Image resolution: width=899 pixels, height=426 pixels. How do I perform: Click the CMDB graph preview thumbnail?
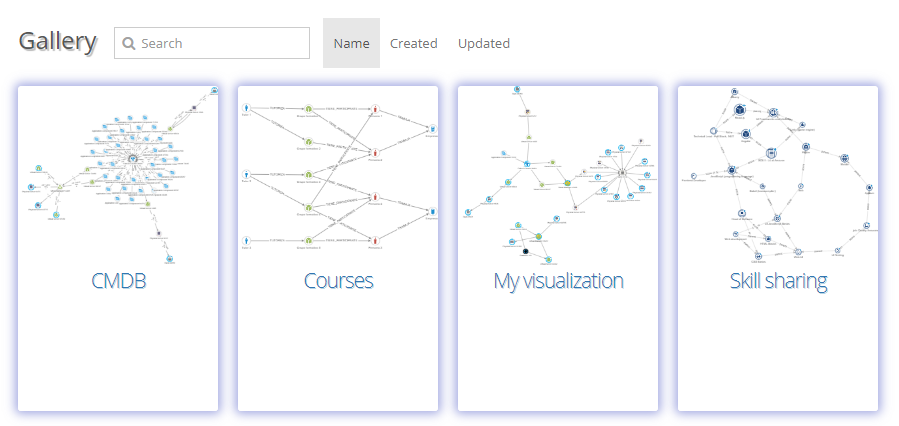point(118,175)
